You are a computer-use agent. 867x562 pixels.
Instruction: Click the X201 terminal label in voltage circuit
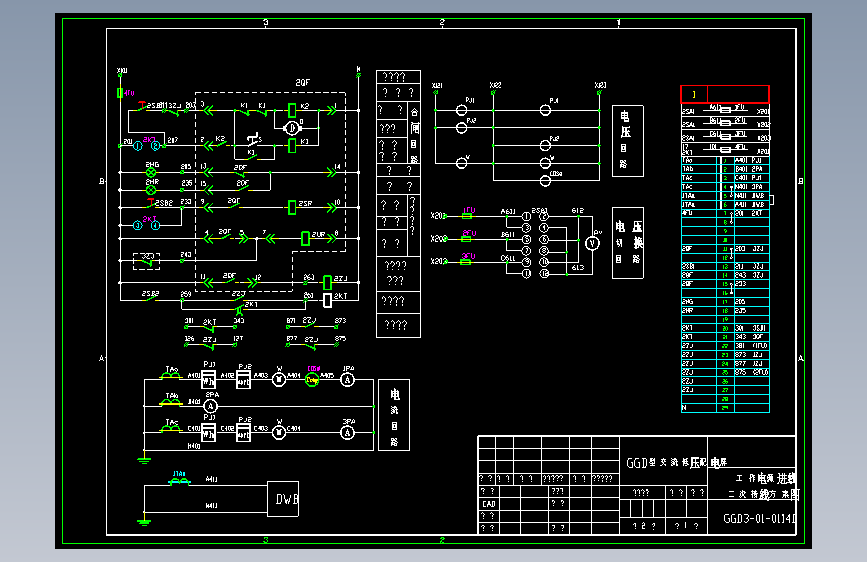pos(438,216)
